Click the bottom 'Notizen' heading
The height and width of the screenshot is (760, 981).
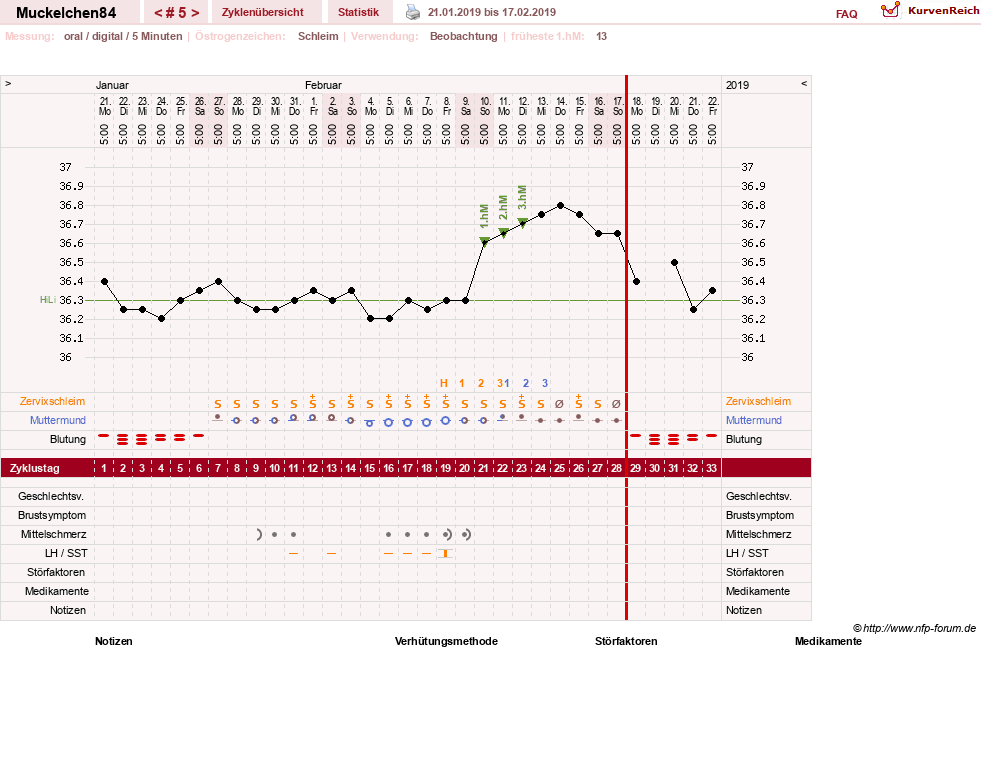114,641
